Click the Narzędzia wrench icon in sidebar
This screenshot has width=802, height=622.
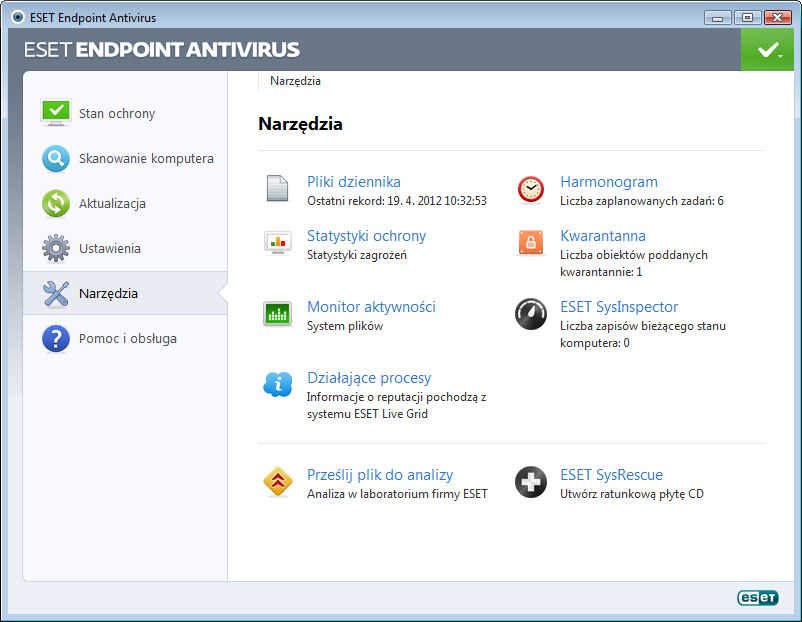pos(56,294)
